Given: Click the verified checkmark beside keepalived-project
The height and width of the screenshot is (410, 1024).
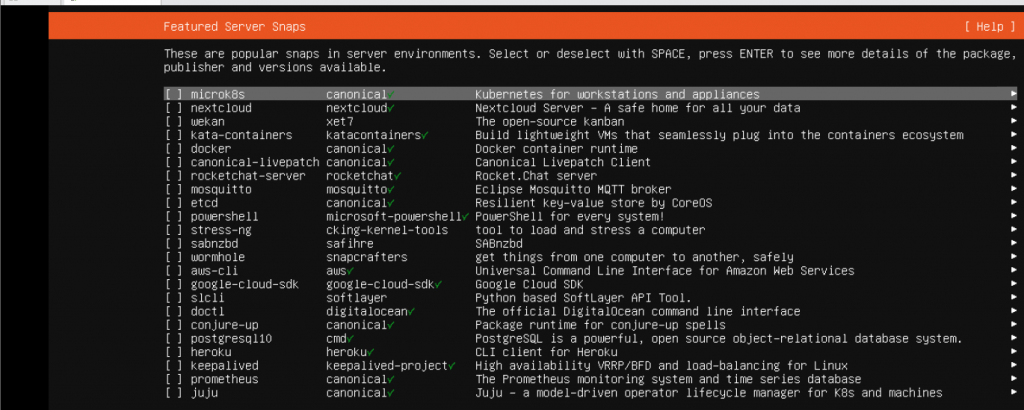Looking at the screenshot, I should click(452, 366).
